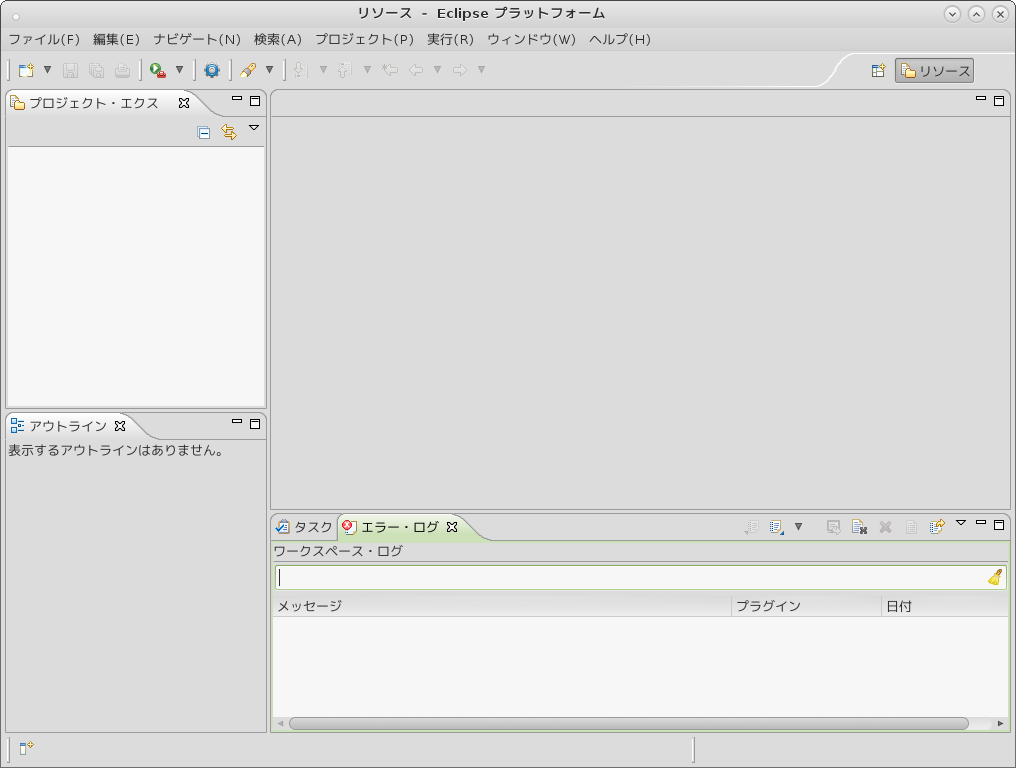This screenshot has height=768, width=1016.
Task: Click the Open Log document icon
Action: coord(911,527)
